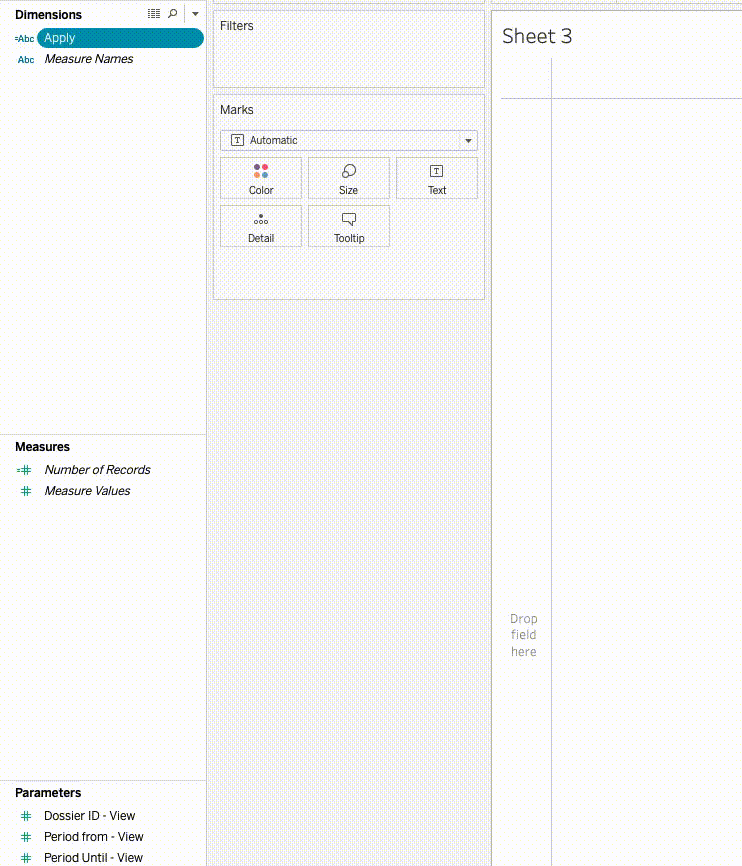This screenshot has width=742, height=866.
Task: Click the Abc icon beside Measure Names
Action: pyautogui.click(x=26, y=60)
